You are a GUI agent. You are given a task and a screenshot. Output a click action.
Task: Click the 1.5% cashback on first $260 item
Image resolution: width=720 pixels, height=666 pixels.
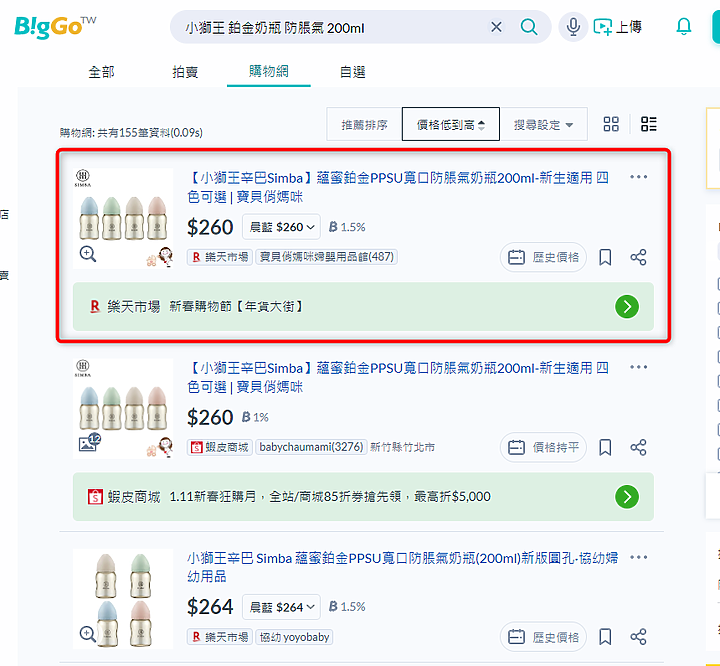pyautogui.click(x=347, y=227)
